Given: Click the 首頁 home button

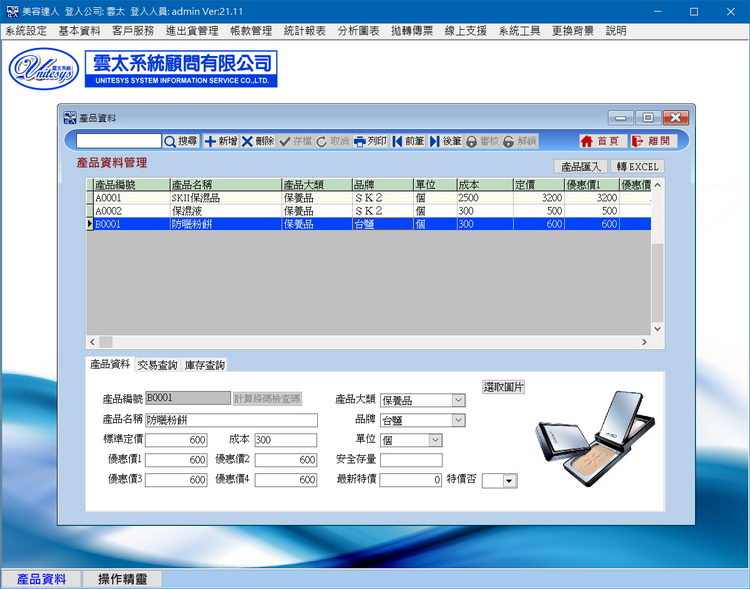Looking at the screenshot, I should (600, 142).
